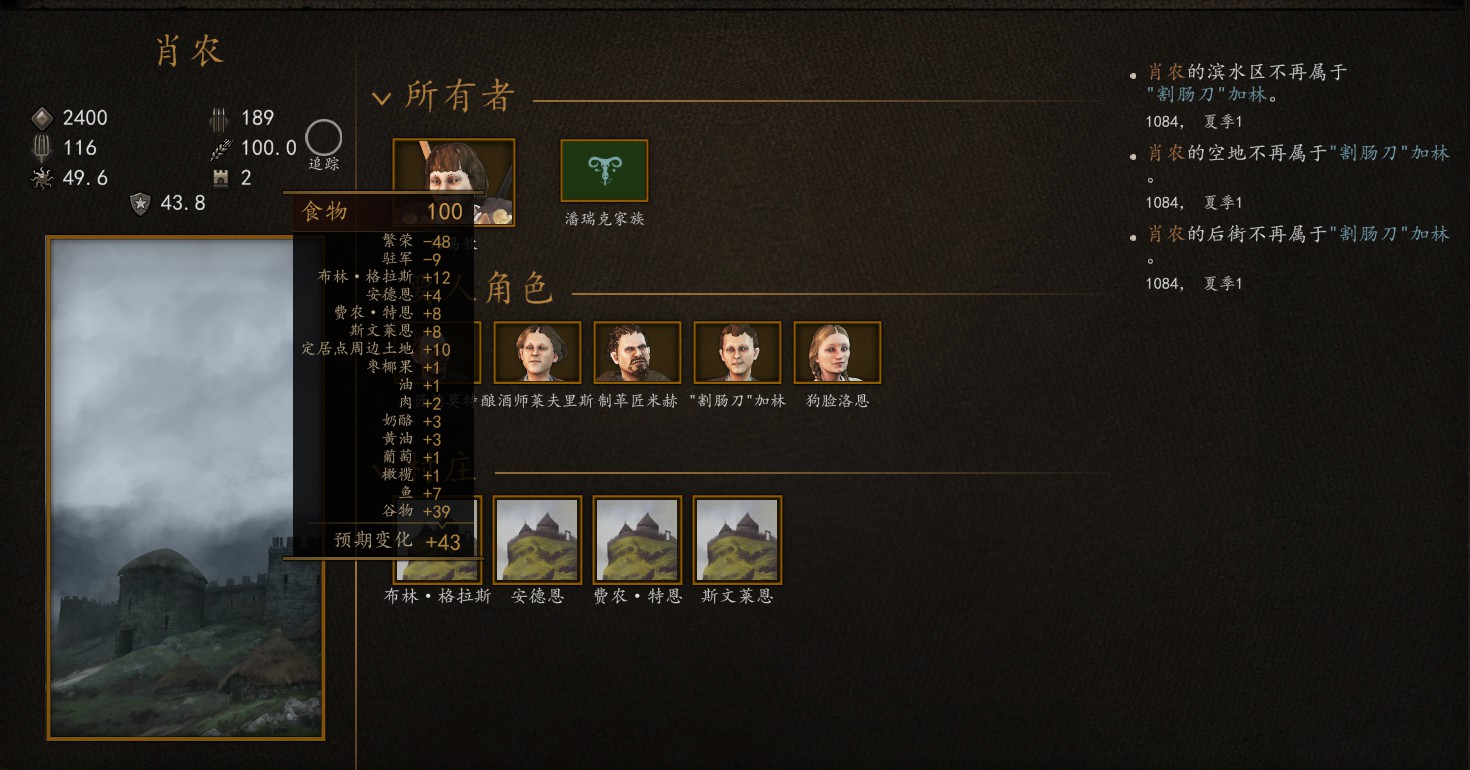
Task: Open the 安德恩 village thumbnail
Action: click(537, 540)
